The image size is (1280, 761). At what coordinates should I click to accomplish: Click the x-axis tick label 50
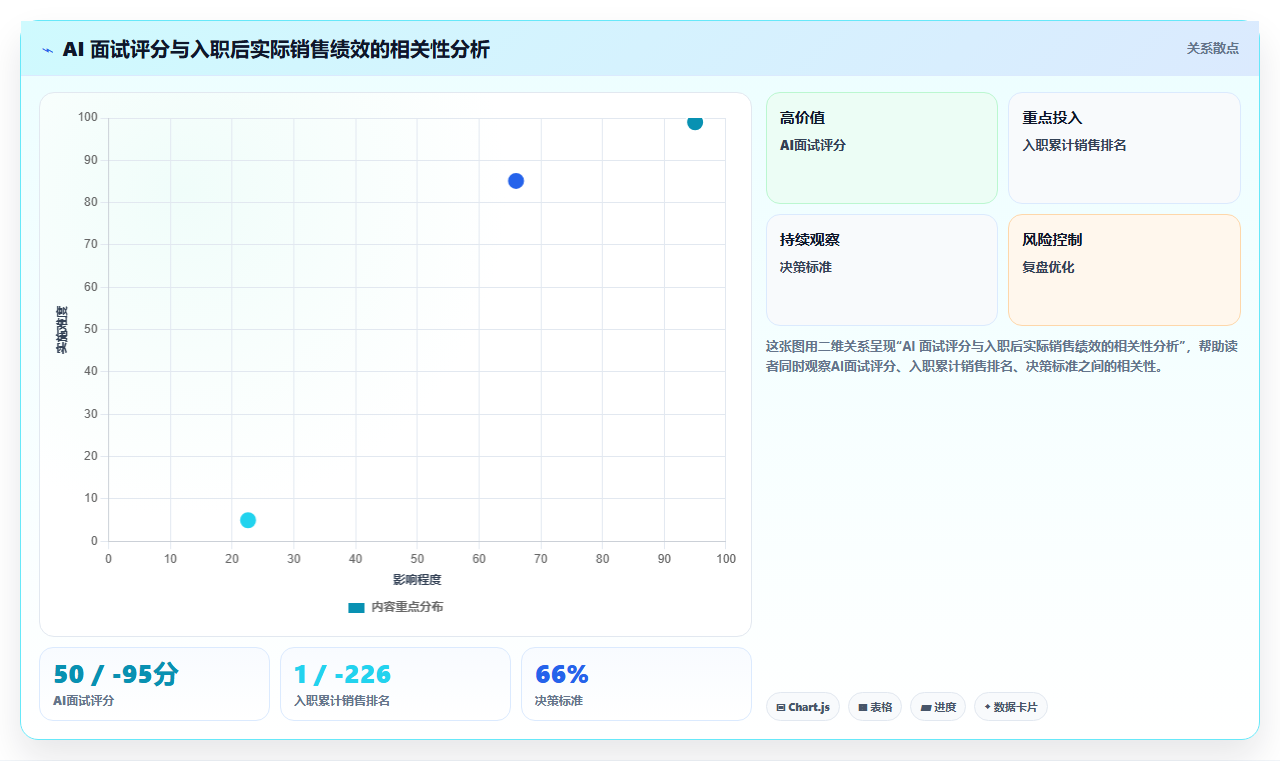[417, 558]
